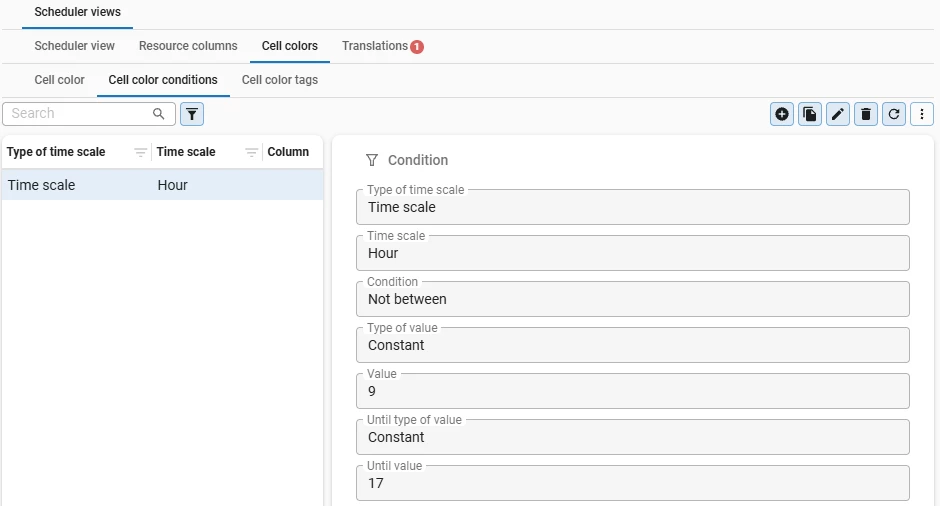Click the refresh list icon
This screenshot has width=940, height=506.
coord(894,114)
